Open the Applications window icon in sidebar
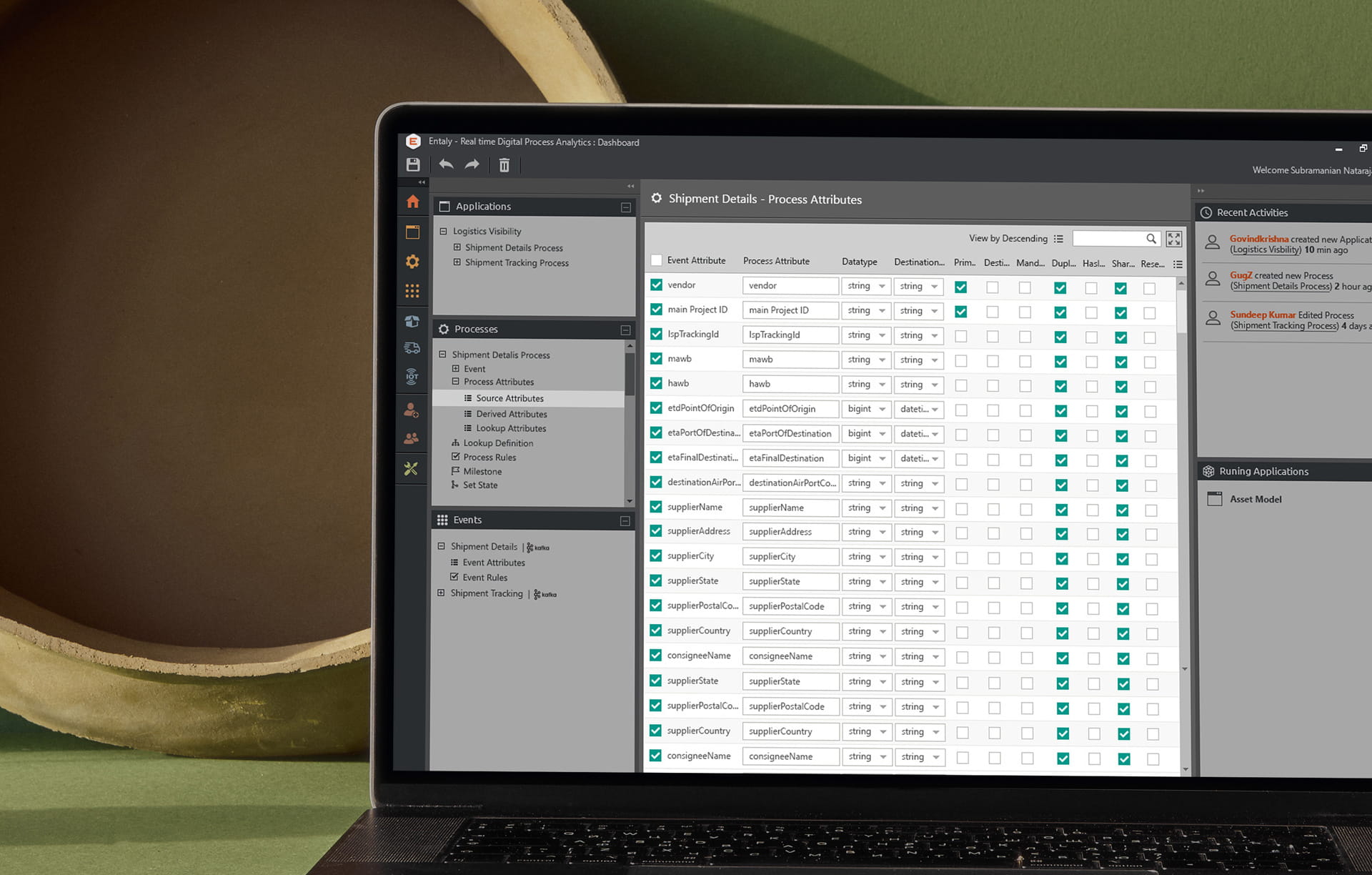This screenshot has width=1372, height=875. point(412,232)
